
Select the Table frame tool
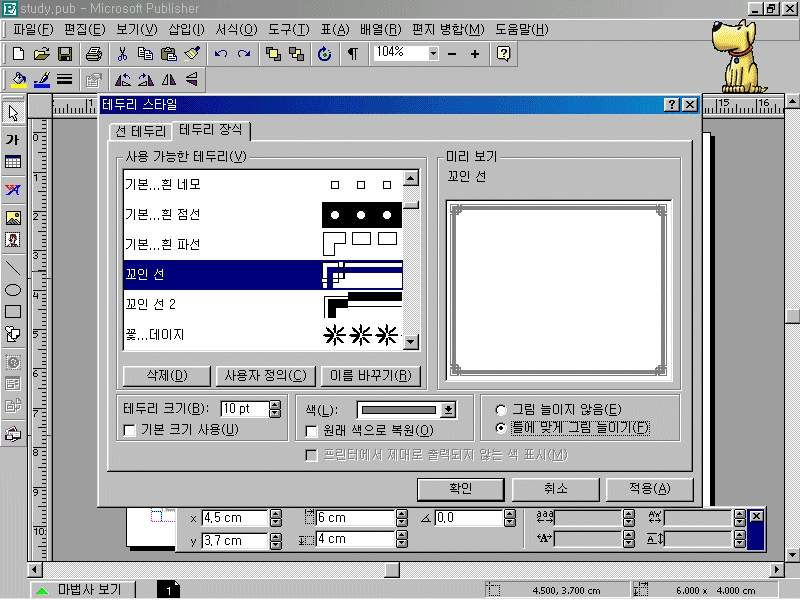pyautogui.click(x=13, y=163)
